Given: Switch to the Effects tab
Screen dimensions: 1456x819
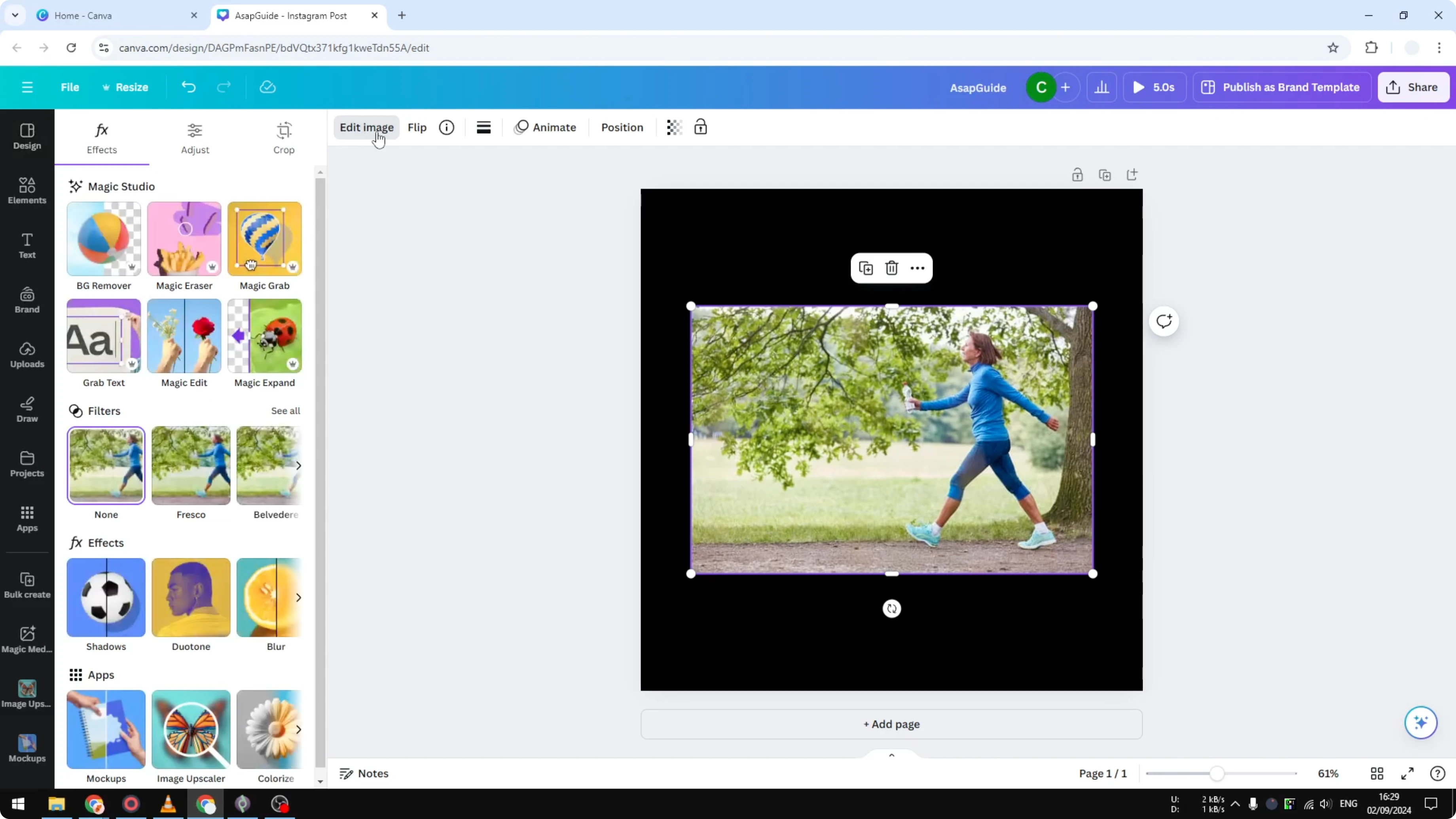Looking at the screenshot, I should [102, 138].
